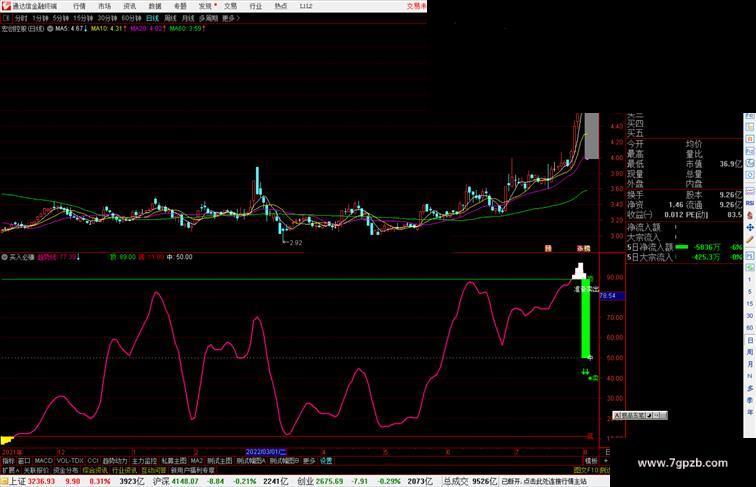Select 年 period in right sidebar

click(750, 412)
